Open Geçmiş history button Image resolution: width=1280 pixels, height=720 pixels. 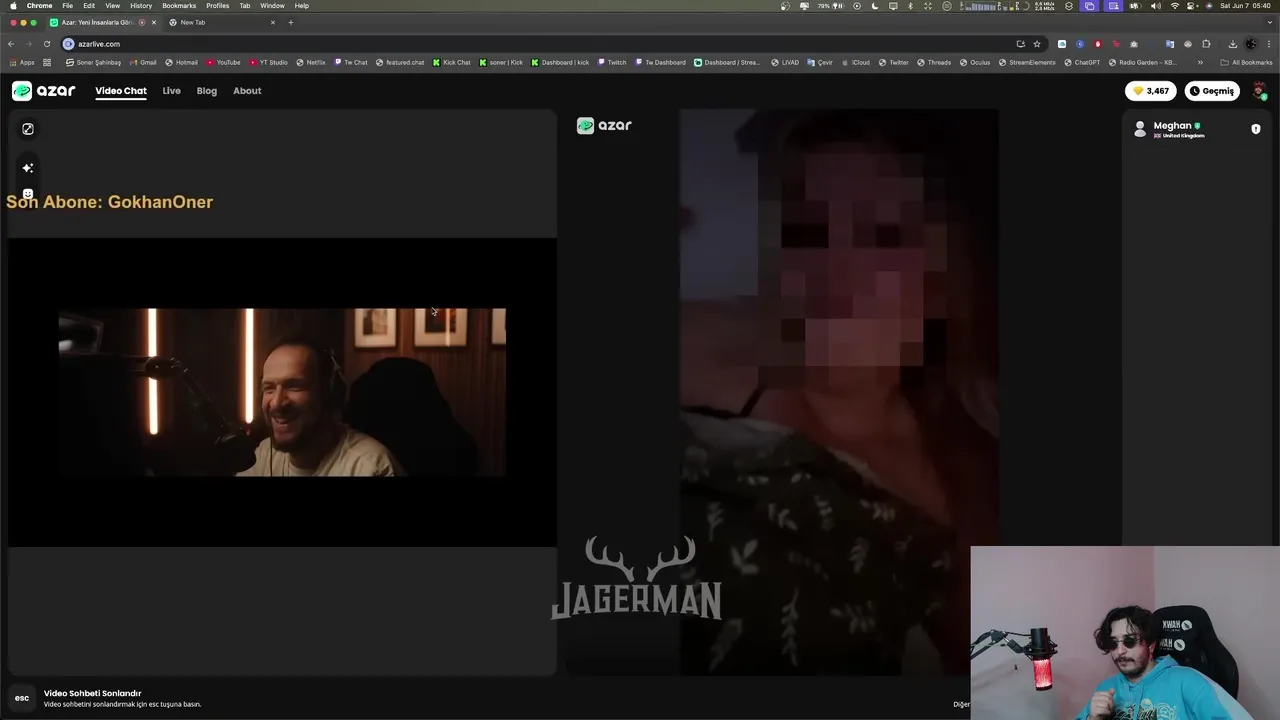pyautogui.click(x=1212, y=91)
